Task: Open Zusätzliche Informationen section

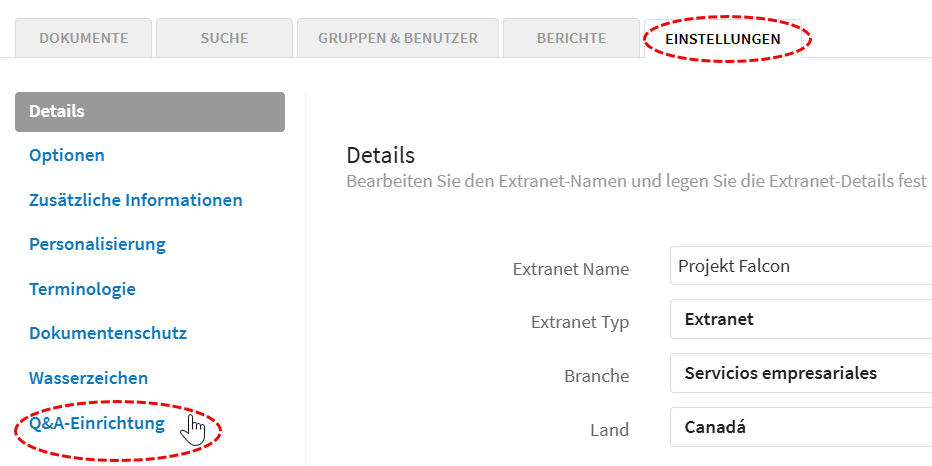Action: (136, 200)
